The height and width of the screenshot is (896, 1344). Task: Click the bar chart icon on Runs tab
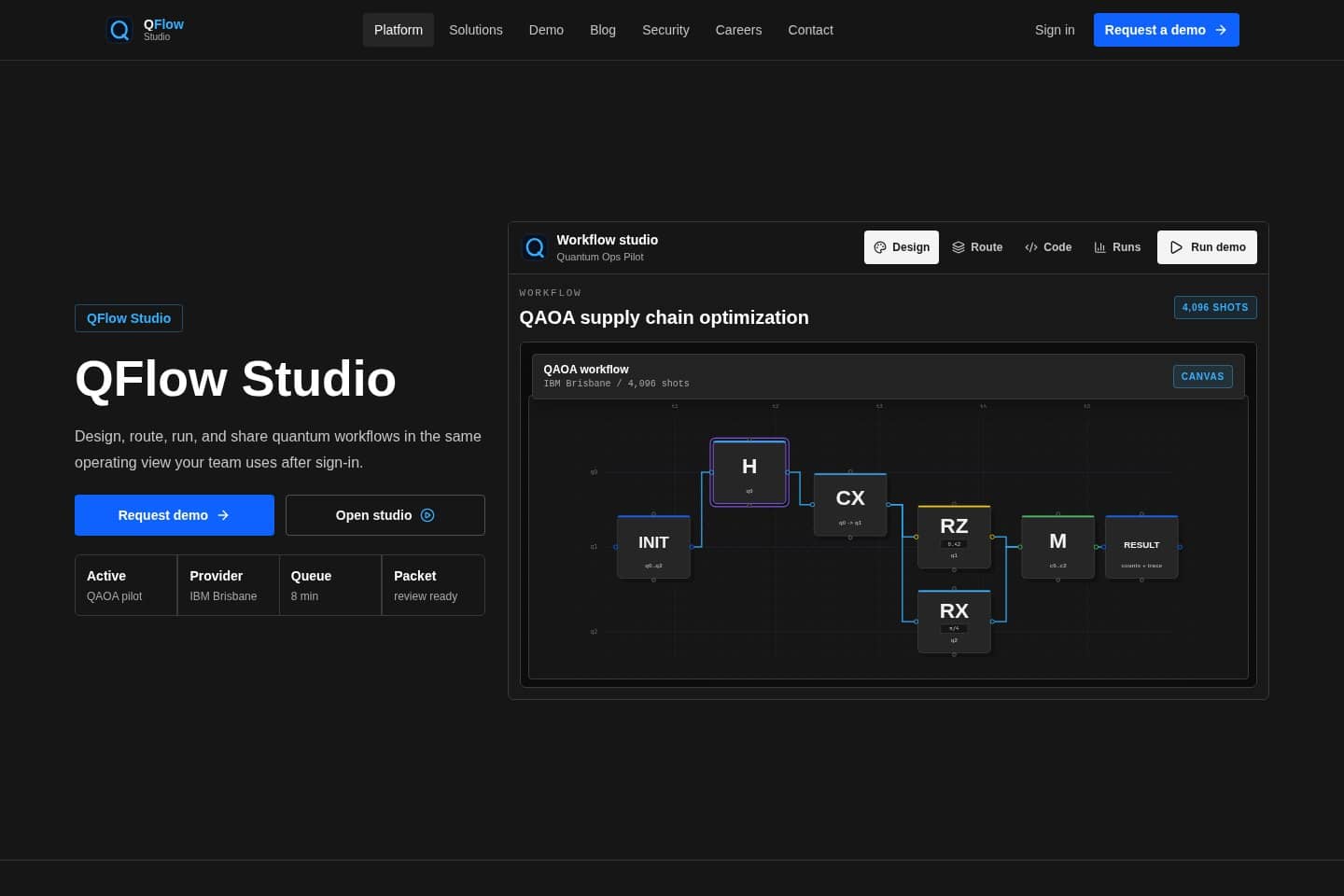[x=1100, y=247]
